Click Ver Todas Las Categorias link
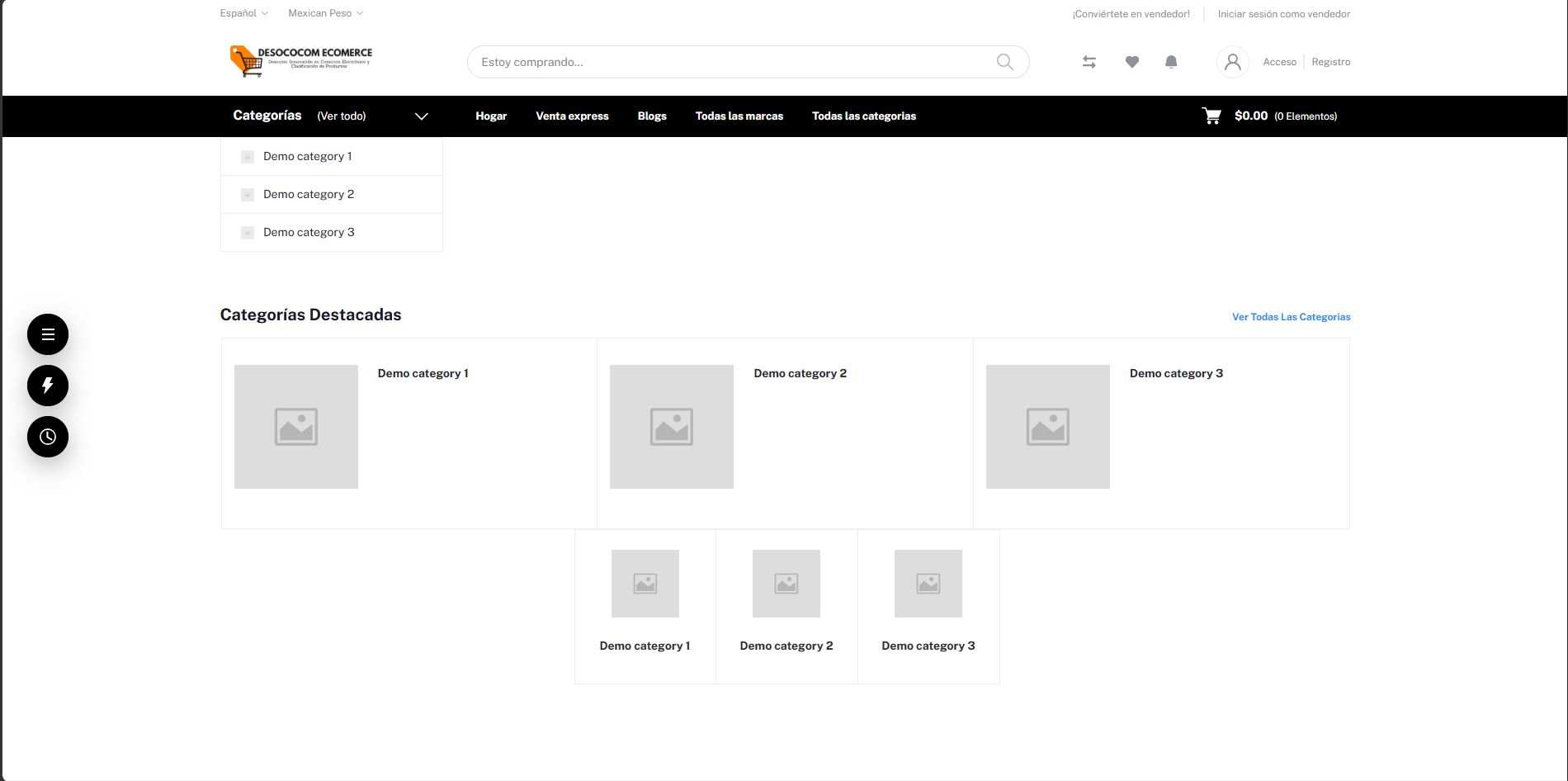This screenshot has width=1568, height=781. [x=1292, y=317]
